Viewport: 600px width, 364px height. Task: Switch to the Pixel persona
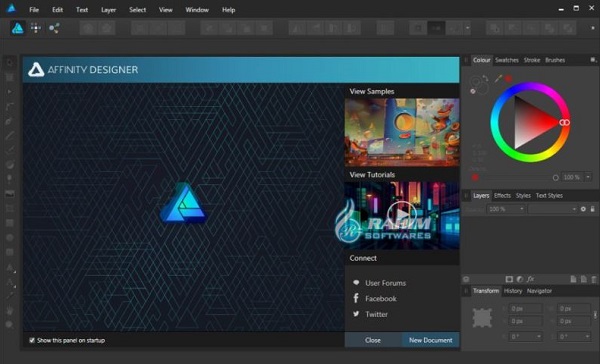pos(36,28)
